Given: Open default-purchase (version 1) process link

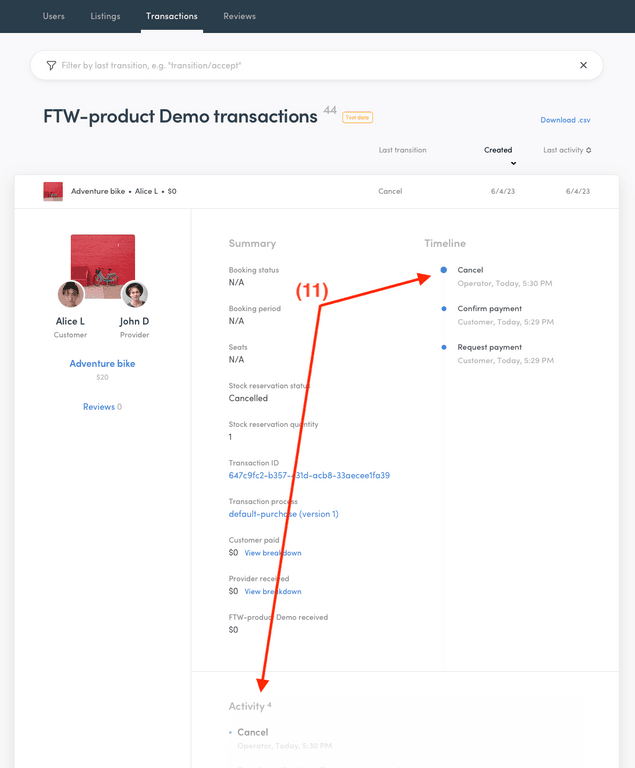Looking at the screenshot, I should [x=283, y=514].
